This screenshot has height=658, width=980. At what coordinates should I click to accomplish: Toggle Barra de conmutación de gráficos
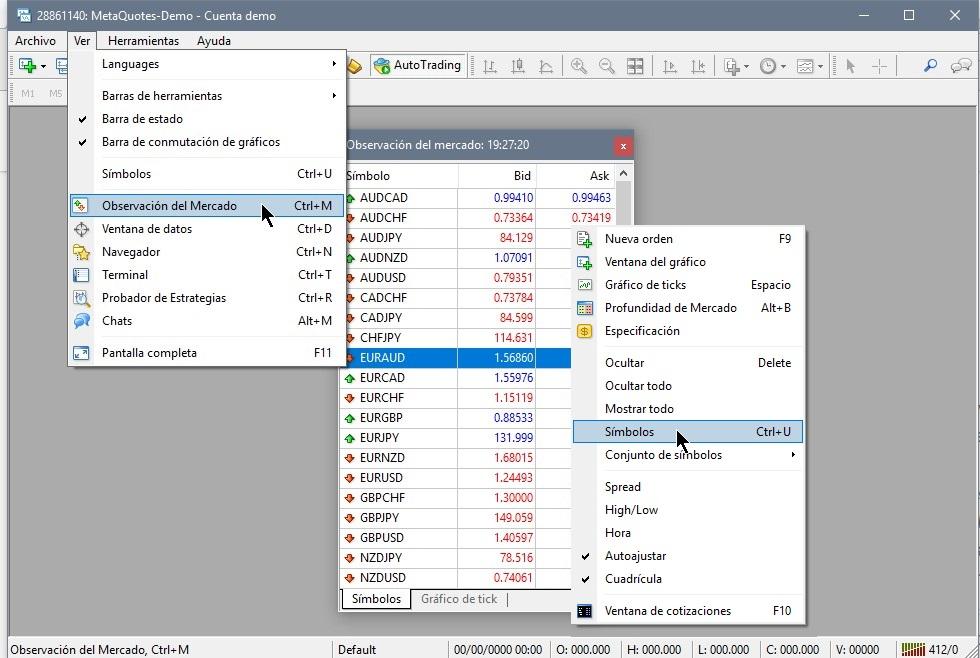click(x=207, y=142)
